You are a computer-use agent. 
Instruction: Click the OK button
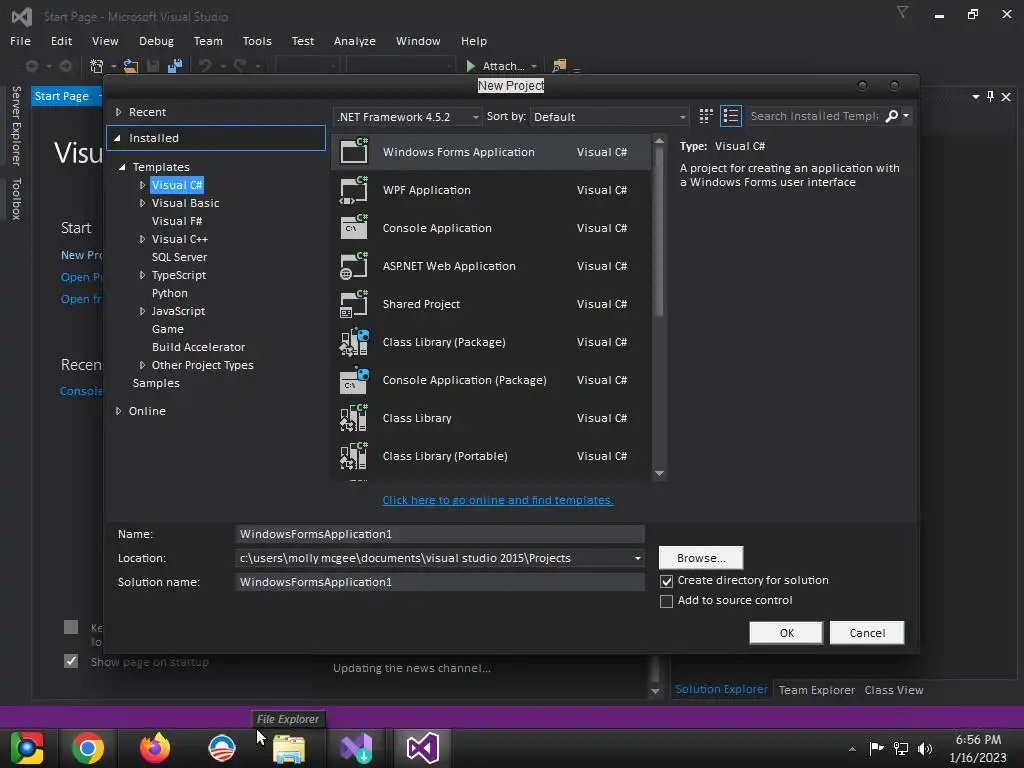pos(786,633)
